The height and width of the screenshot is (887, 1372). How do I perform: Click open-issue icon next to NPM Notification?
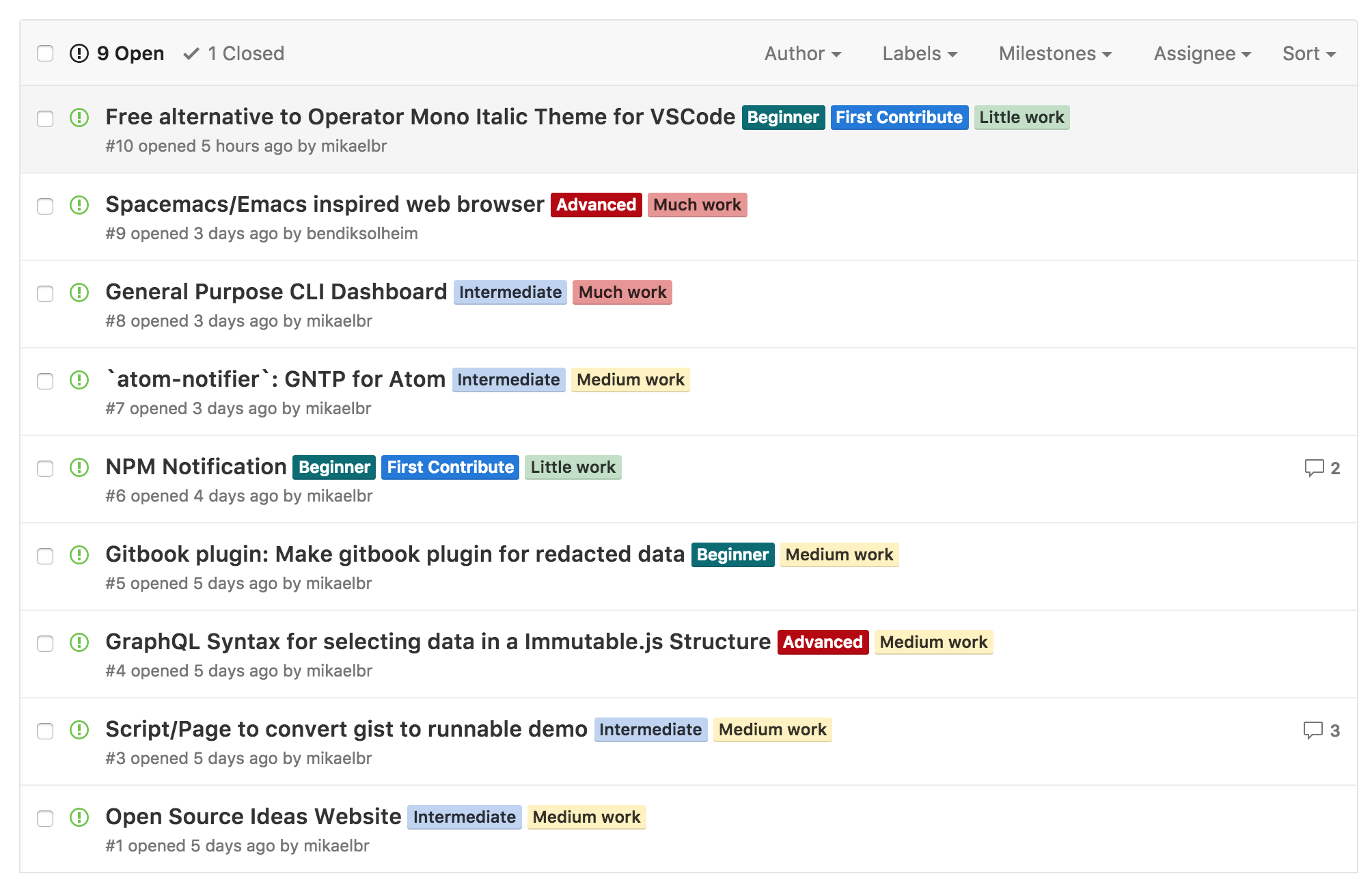click(79, 467)
